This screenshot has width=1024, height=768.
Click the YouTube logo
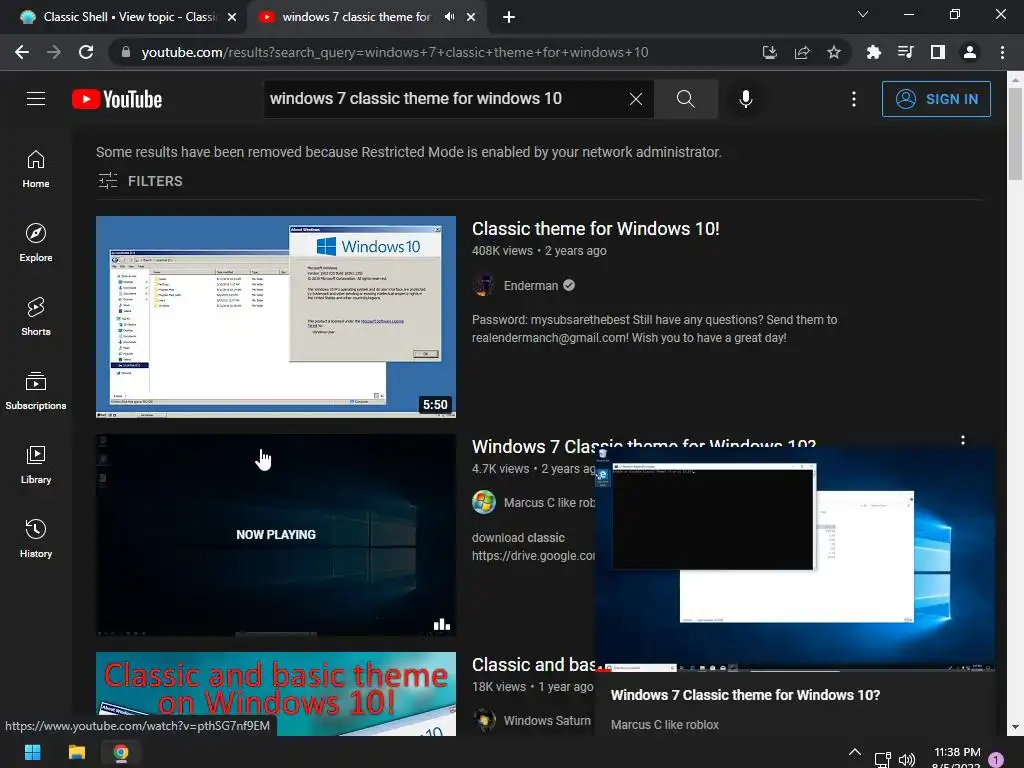pos(117,99)
